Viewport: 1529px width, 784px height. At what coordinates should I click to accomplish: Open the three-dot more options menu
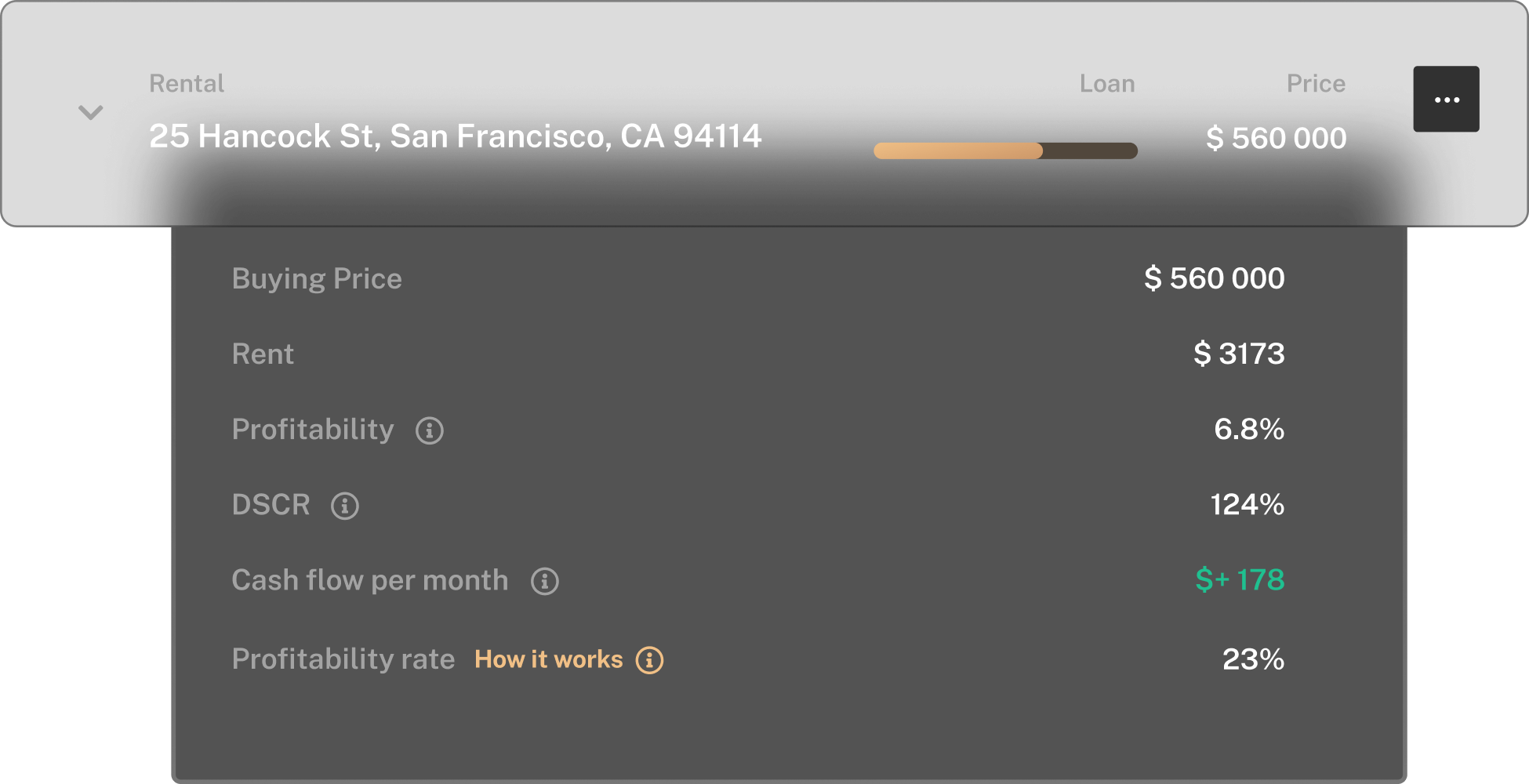click(1446, 100)
